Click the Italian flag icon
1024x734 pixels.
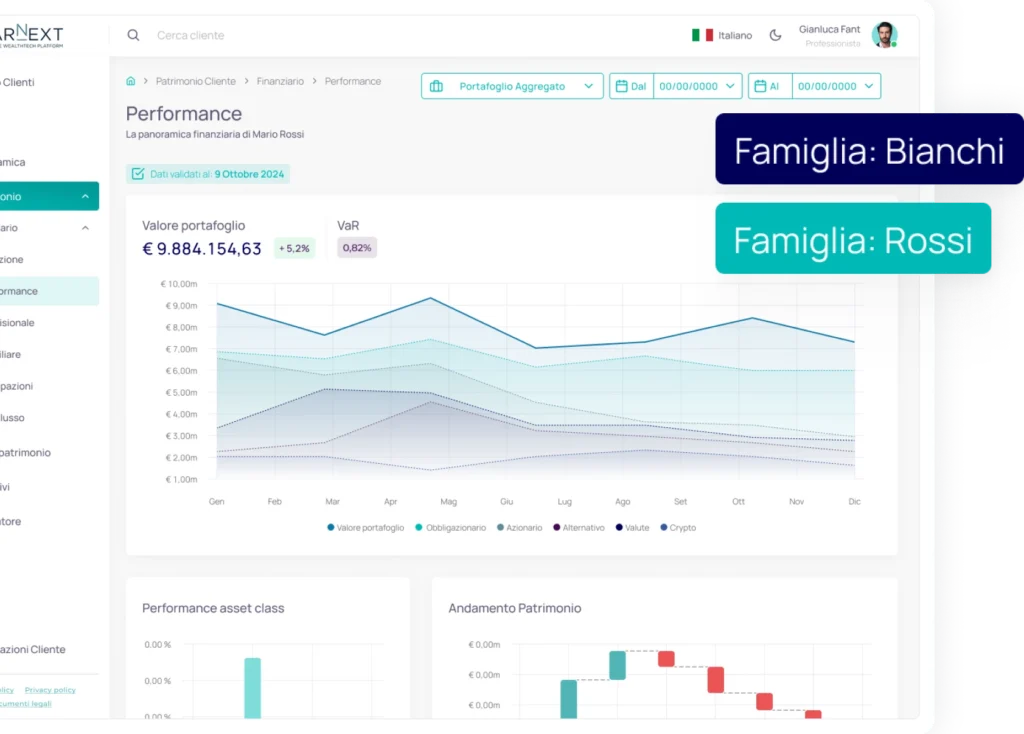pyautogui.click(x=702, y=35)
